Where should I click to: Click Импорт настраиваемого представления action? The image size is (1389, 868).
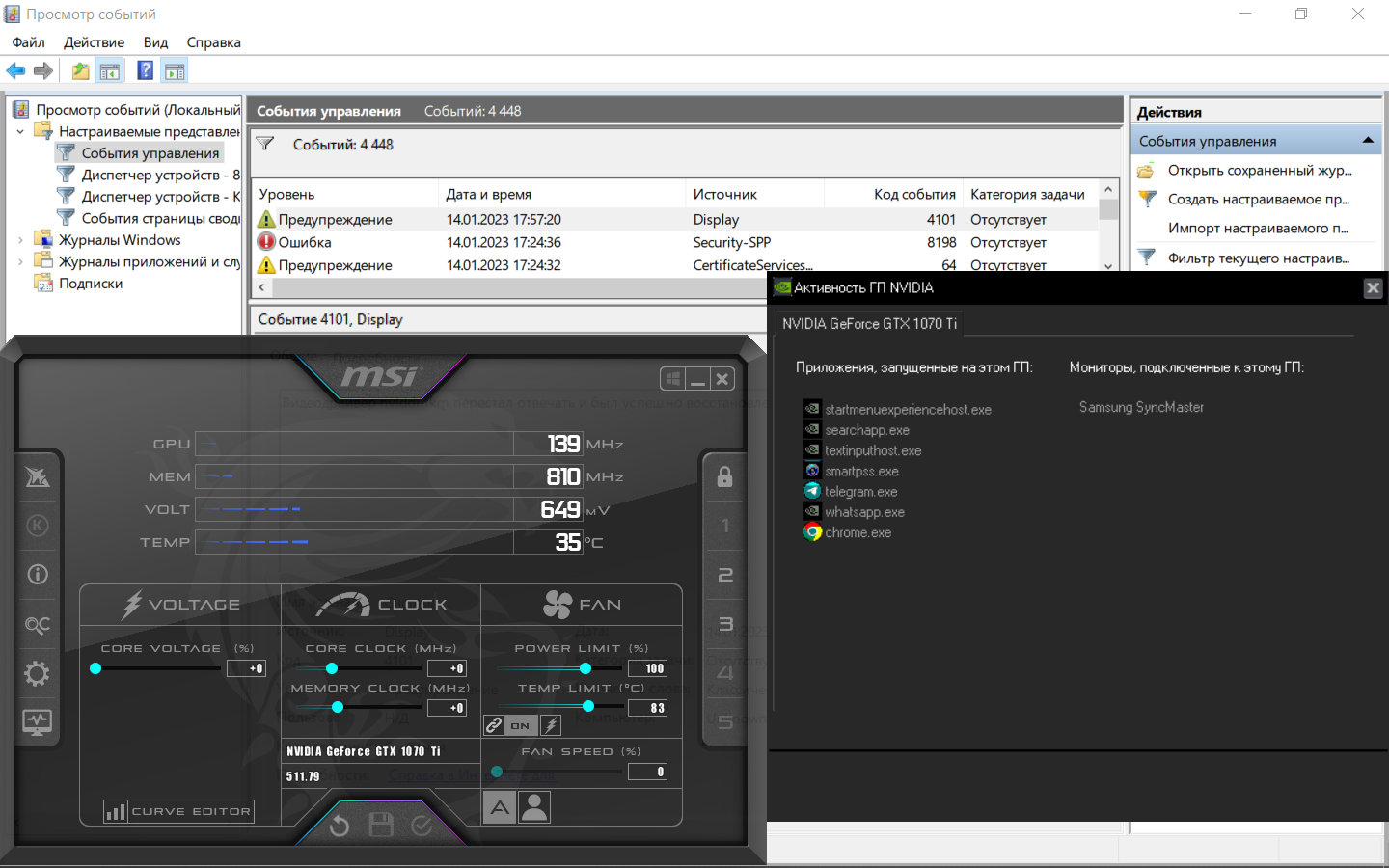pos(1258,229)
